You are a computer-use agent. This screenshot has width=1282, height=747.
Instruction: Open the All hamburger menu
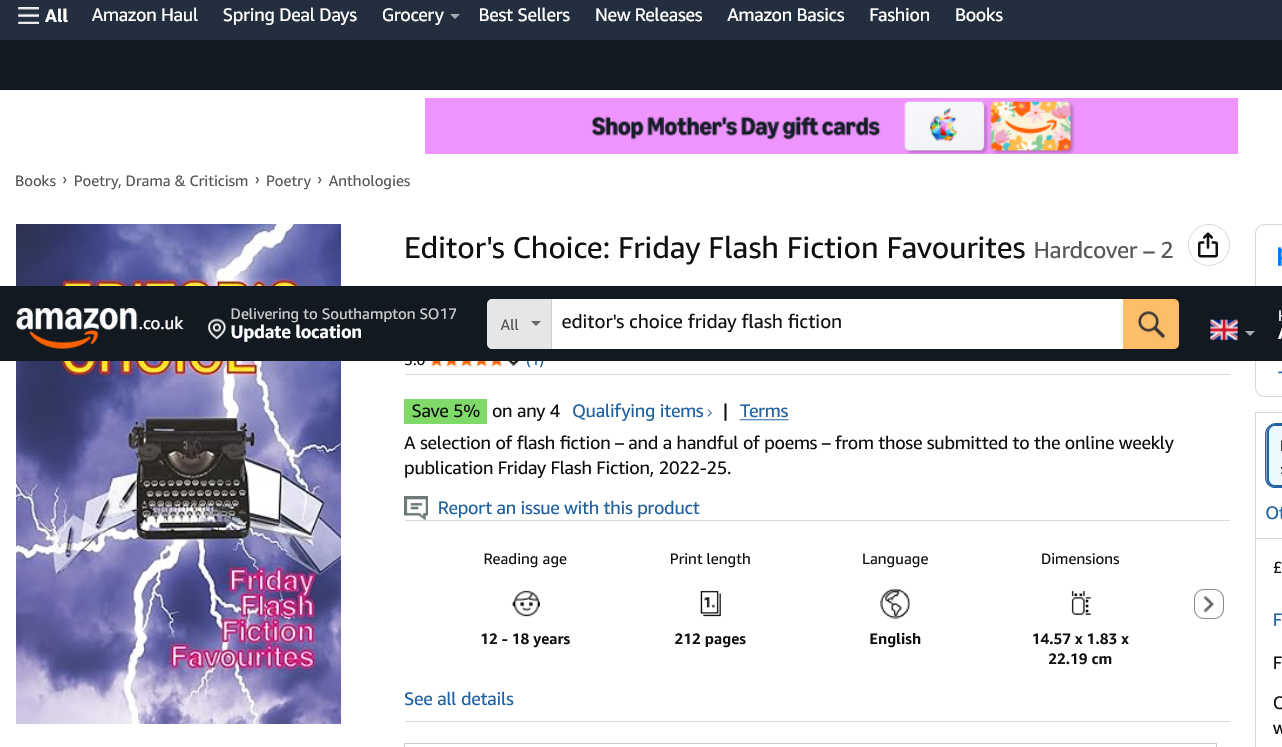pos(43,15)
